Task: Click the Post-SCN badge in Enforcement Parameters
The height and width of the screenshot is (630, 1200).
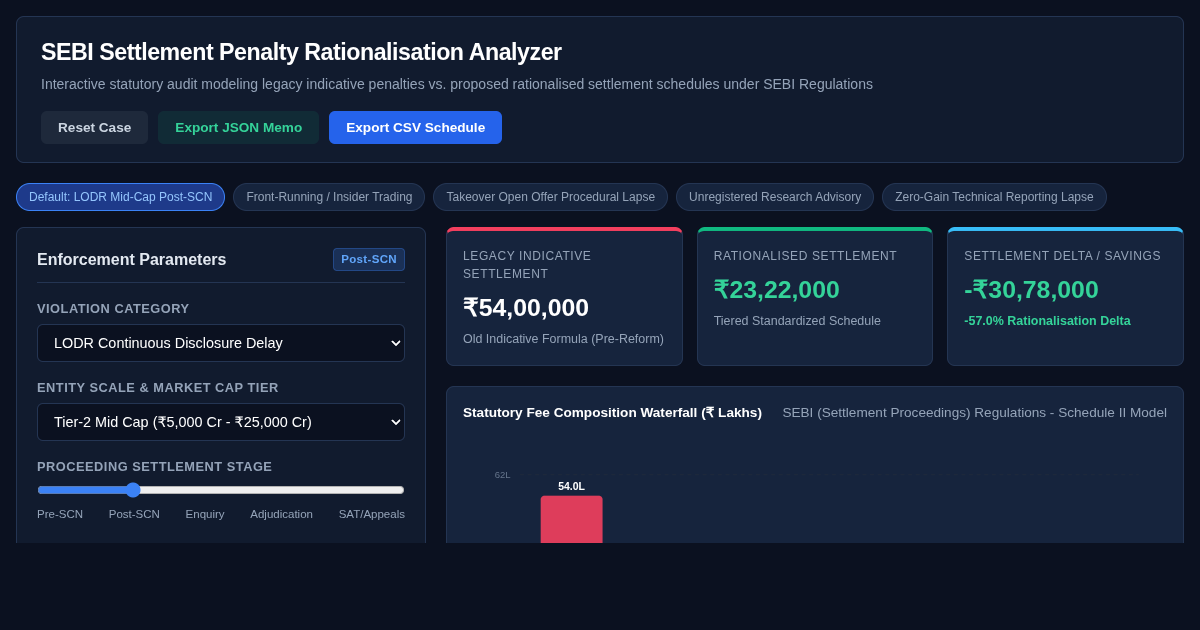Action: pyautogui.click(x=369, y=259)
